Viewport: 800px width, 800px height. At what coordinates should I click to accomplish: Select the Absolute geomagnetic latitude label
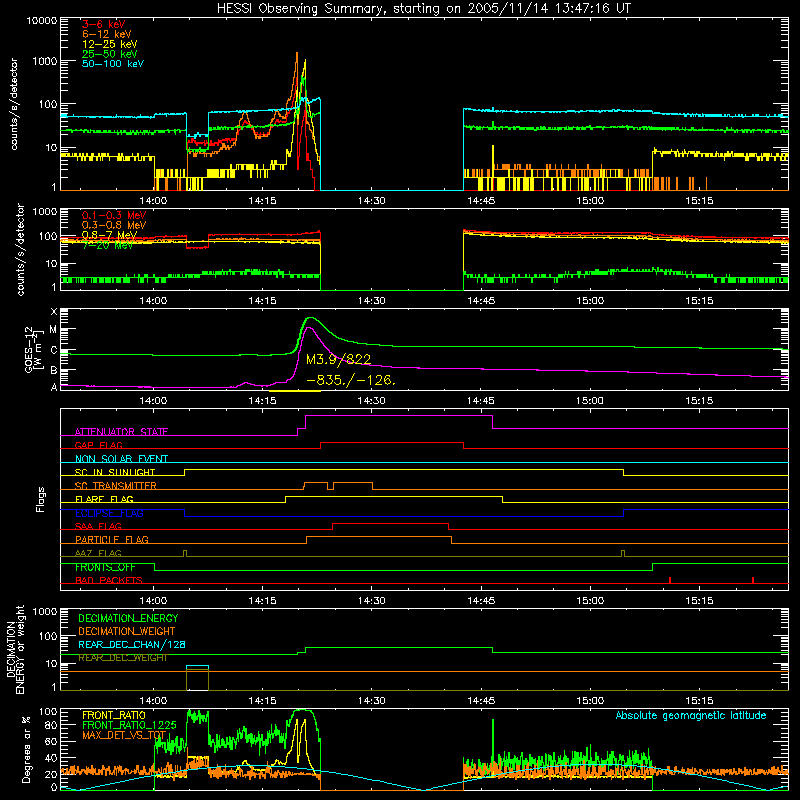pos(691,715)
